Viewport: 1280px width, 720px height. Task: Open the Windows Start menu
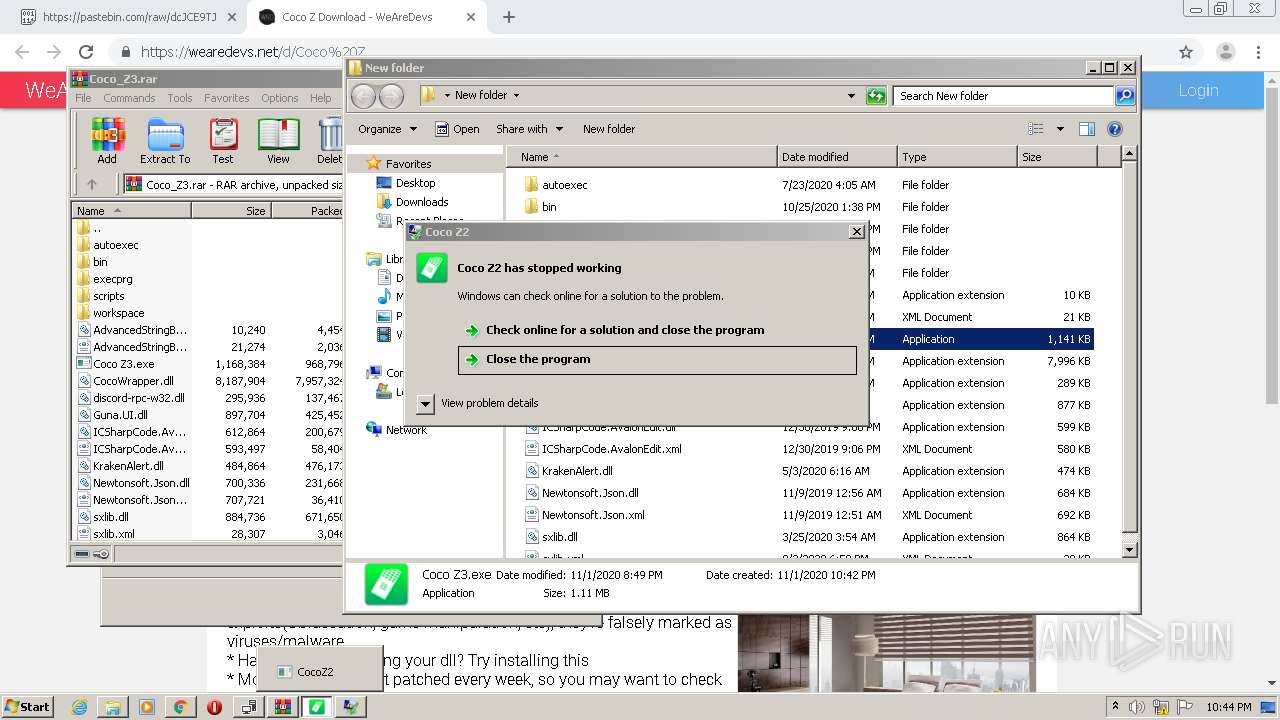27,707
